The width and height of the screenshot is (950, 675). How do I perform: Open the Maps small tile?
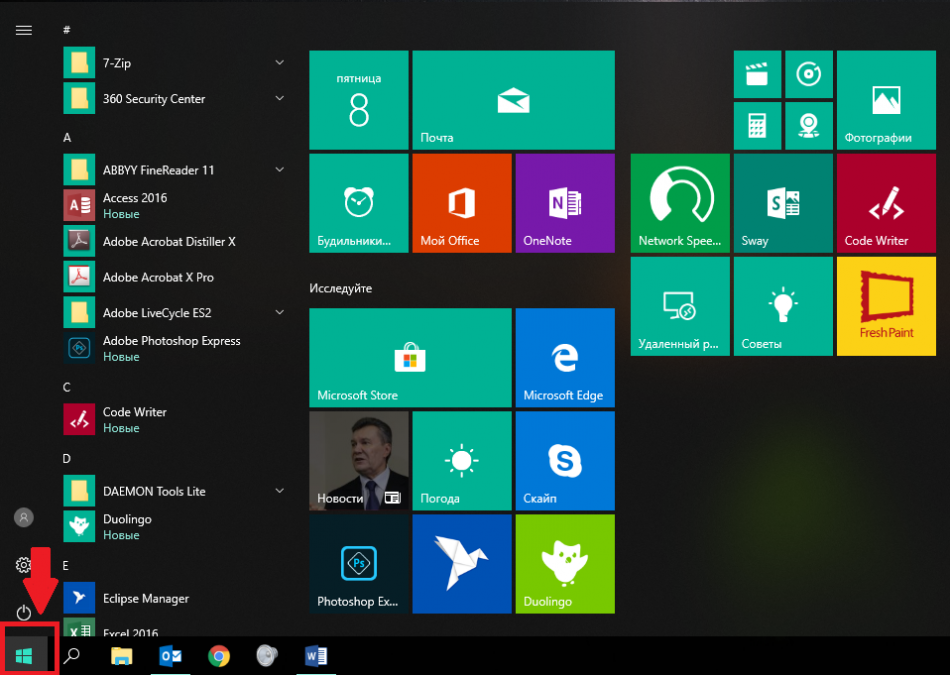click(808, 126)
